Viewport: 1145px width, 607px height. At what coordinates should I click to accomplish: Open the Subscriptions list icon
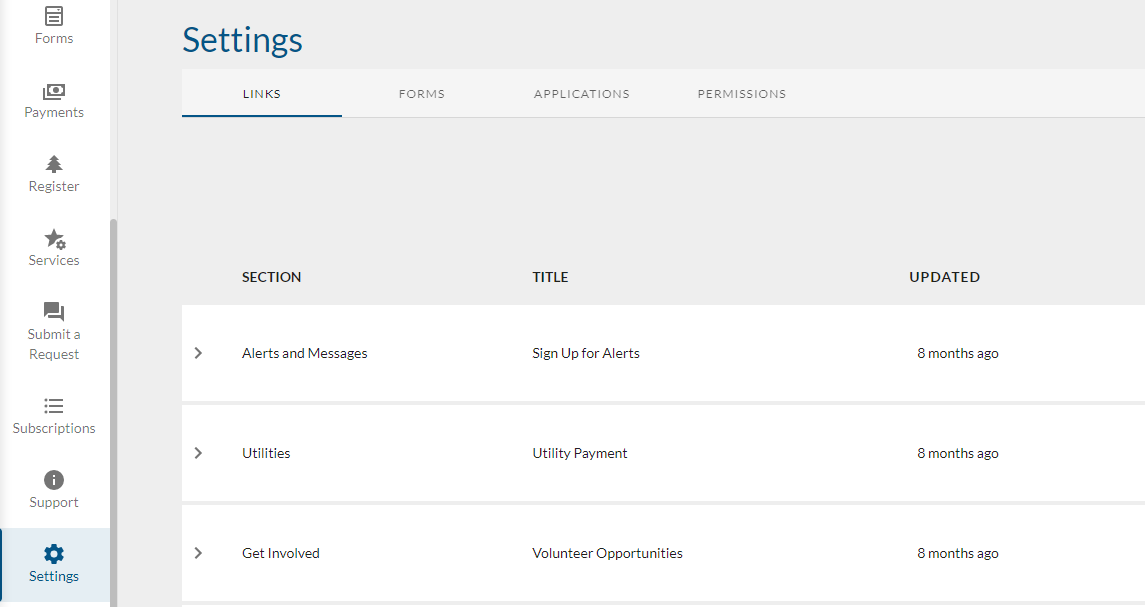pos(54,405)
